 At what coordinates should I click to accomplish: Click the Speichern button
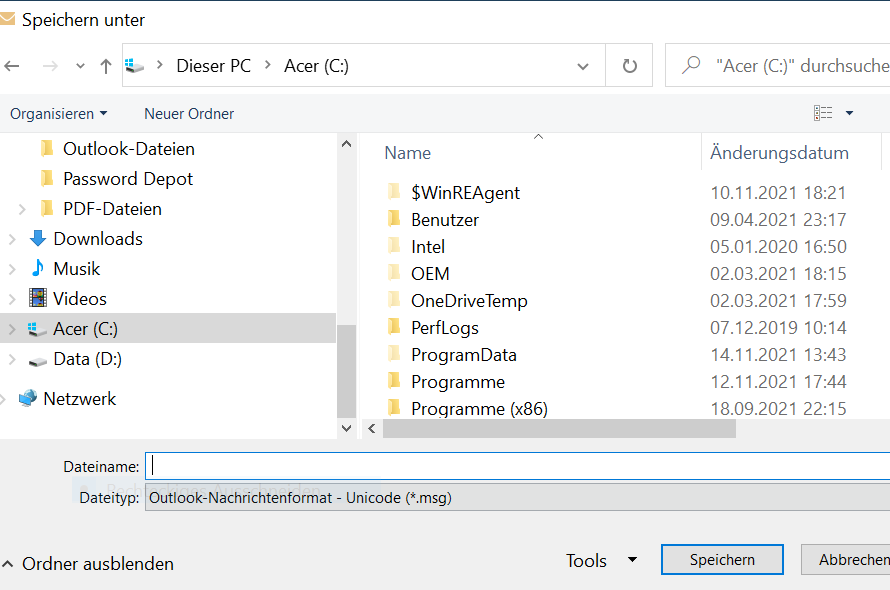click(x=722, y=560)
